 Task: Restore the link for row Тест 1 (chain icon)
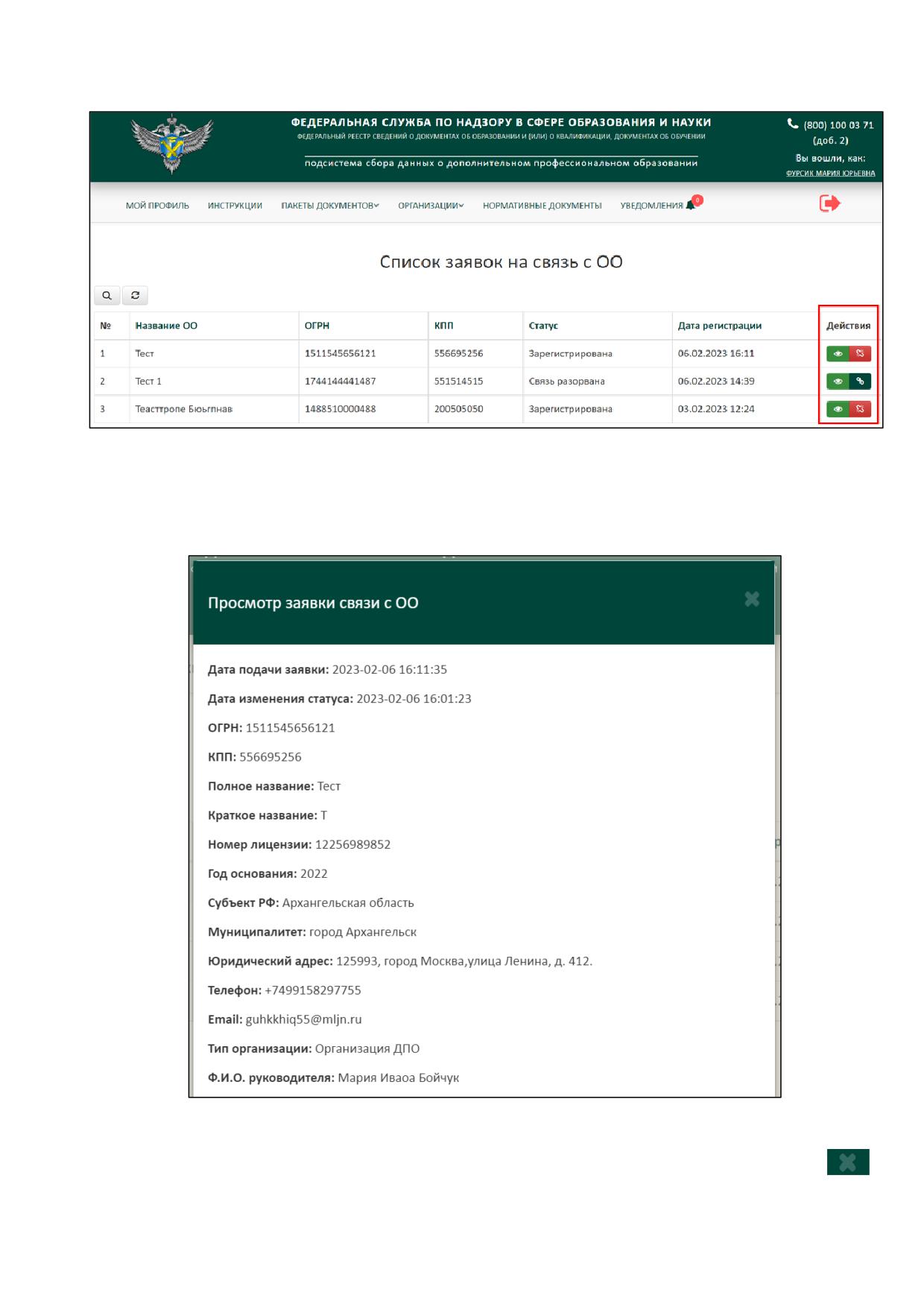coord(860,382)
